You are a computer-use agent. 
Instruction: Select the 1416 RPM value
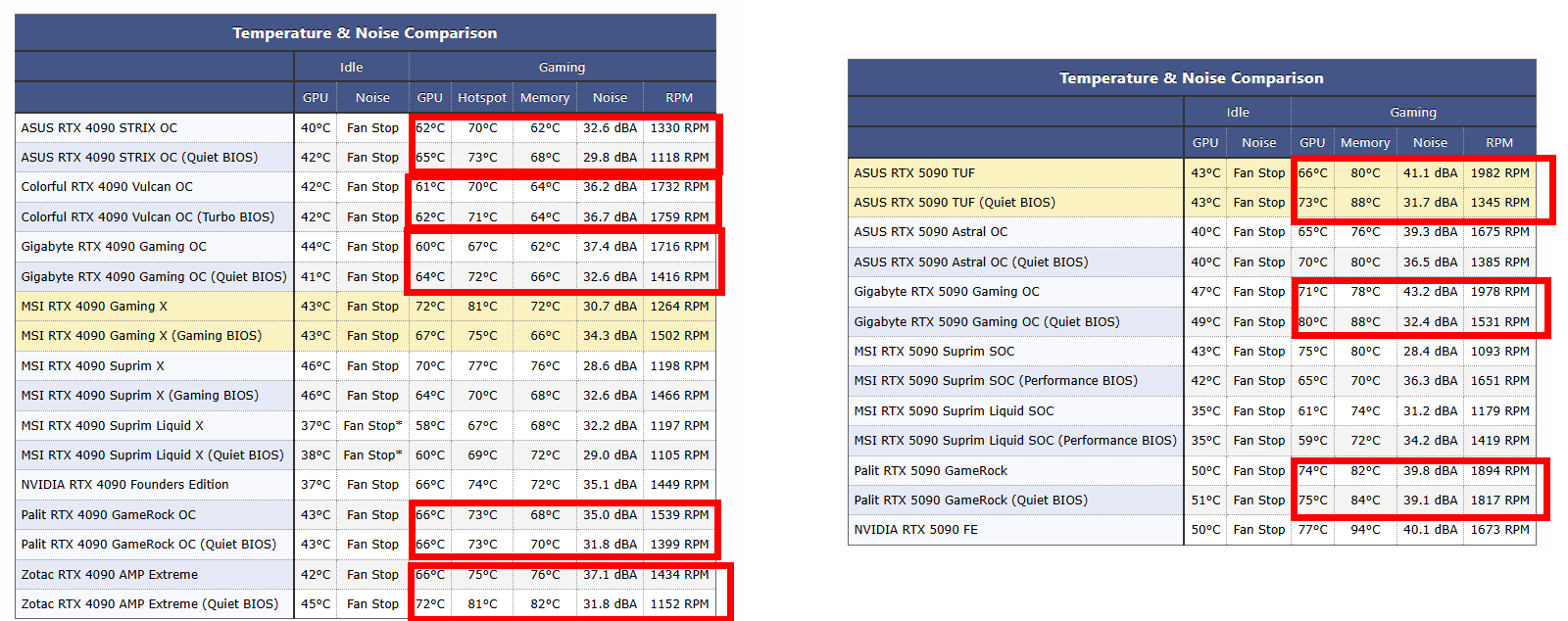[x=679, y=276]
